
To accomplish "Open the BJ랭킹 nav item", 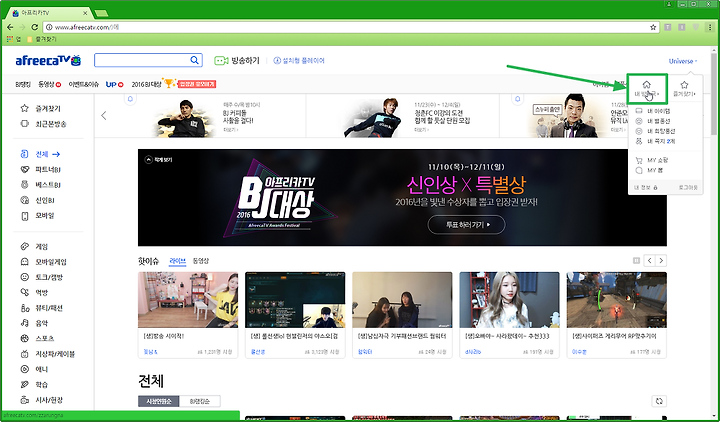I will [23, 84].
